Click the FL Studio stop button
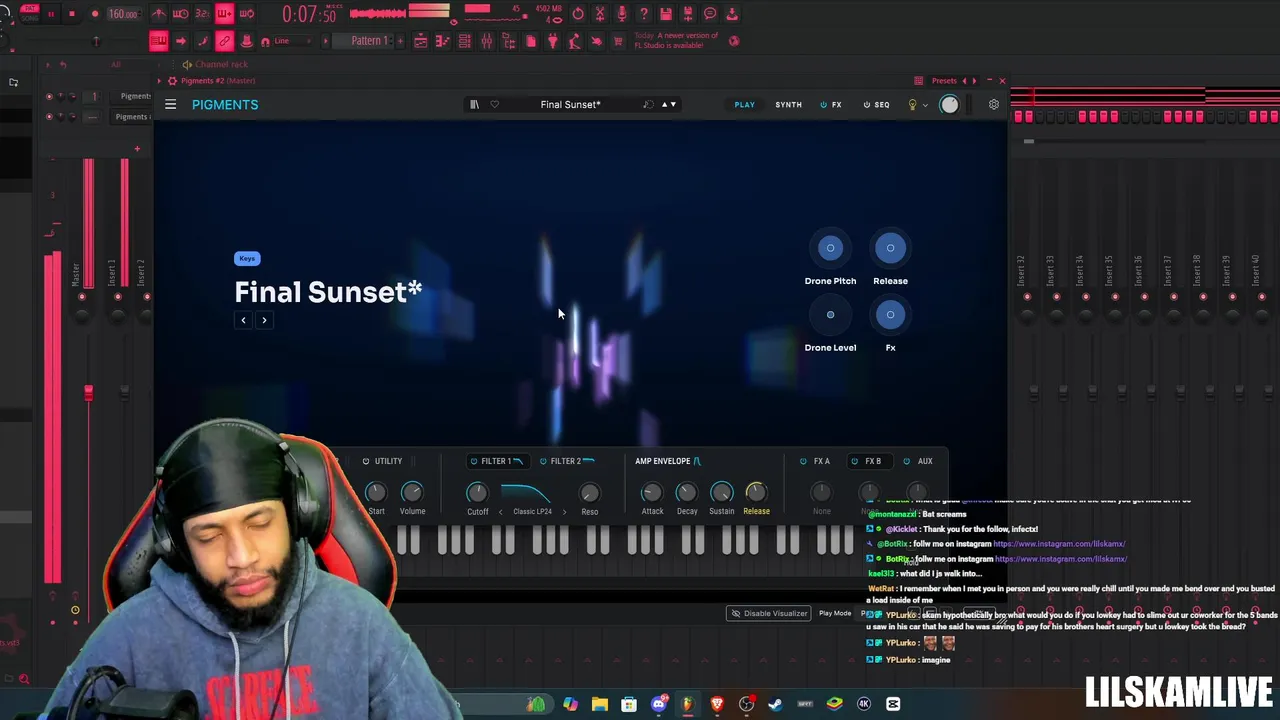This screenshot has width=1280, height=720. point(72,14)
